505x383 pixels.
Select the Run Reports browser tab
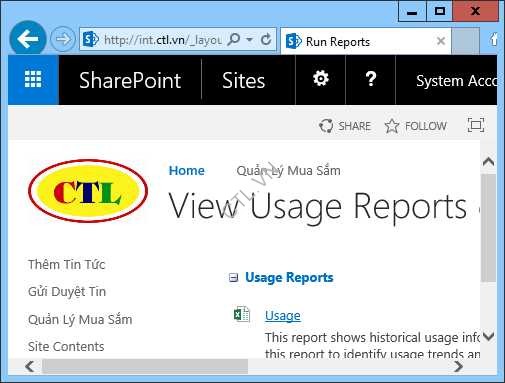(366, 41)
